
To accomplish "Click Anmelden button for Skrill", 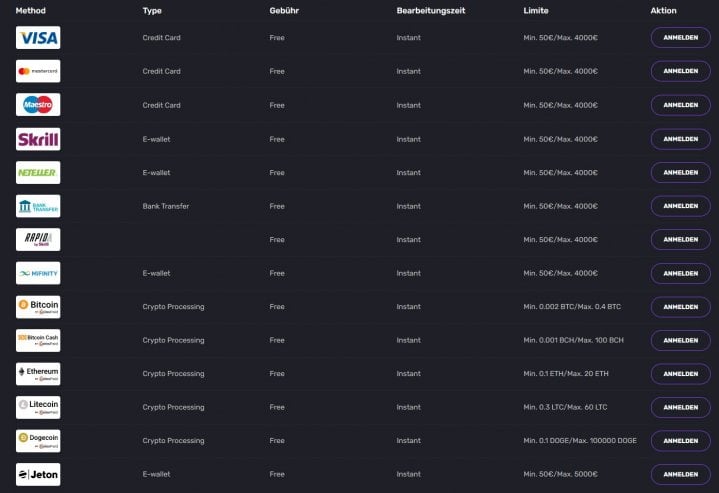I will click(680, 139).
